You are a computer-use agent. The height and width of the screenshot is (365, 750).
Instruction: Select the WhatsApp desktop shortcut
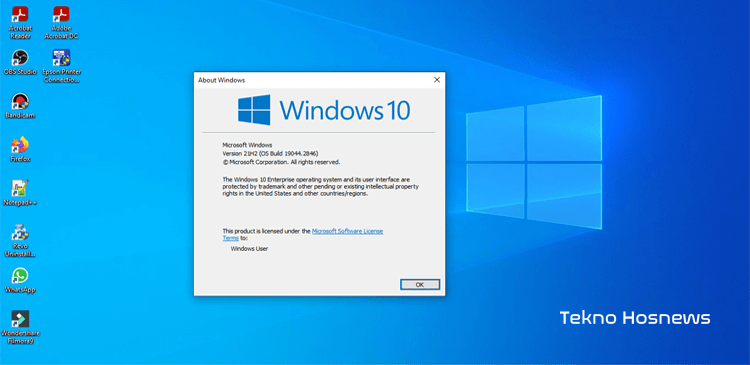click(x=20, y=280)
